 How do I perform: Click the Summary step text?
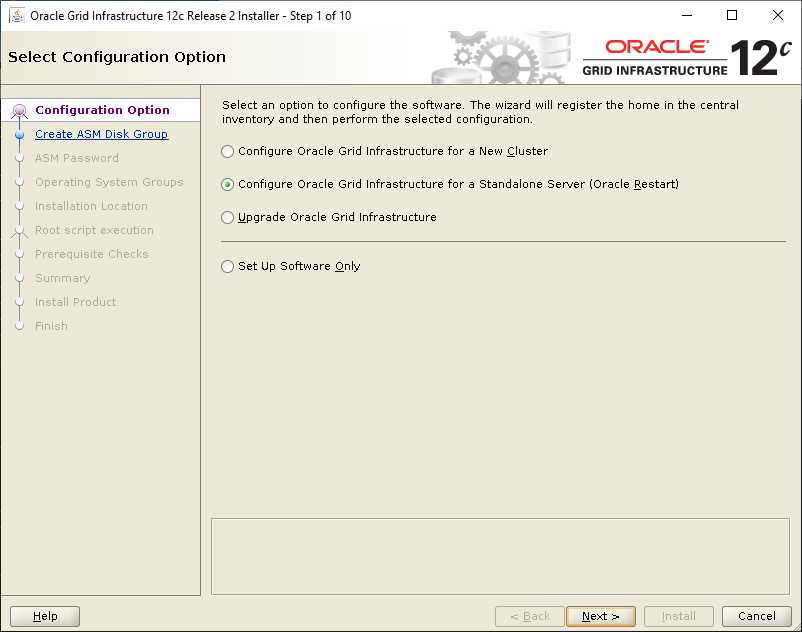[62, 278]
